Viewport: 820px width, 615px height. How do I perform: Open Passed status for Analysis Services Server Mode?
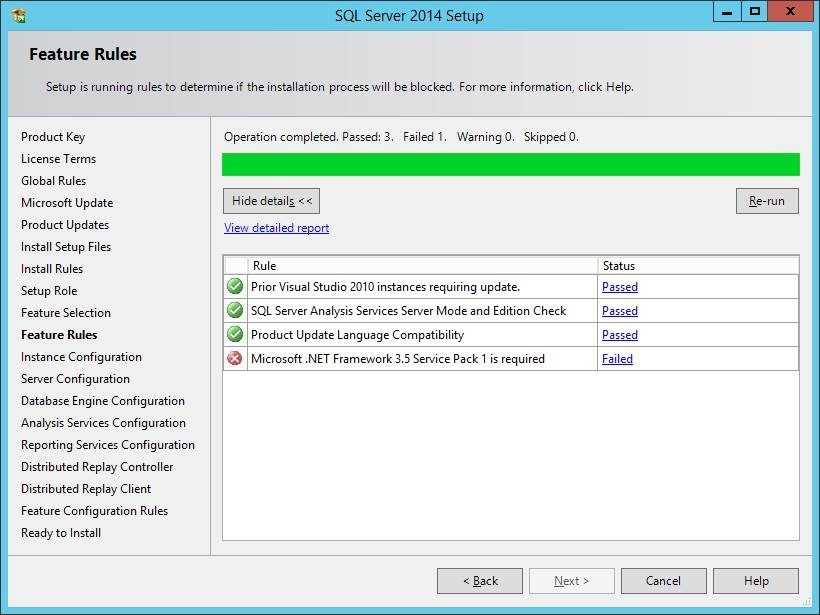pyautogui.click(x=620, y=311)
